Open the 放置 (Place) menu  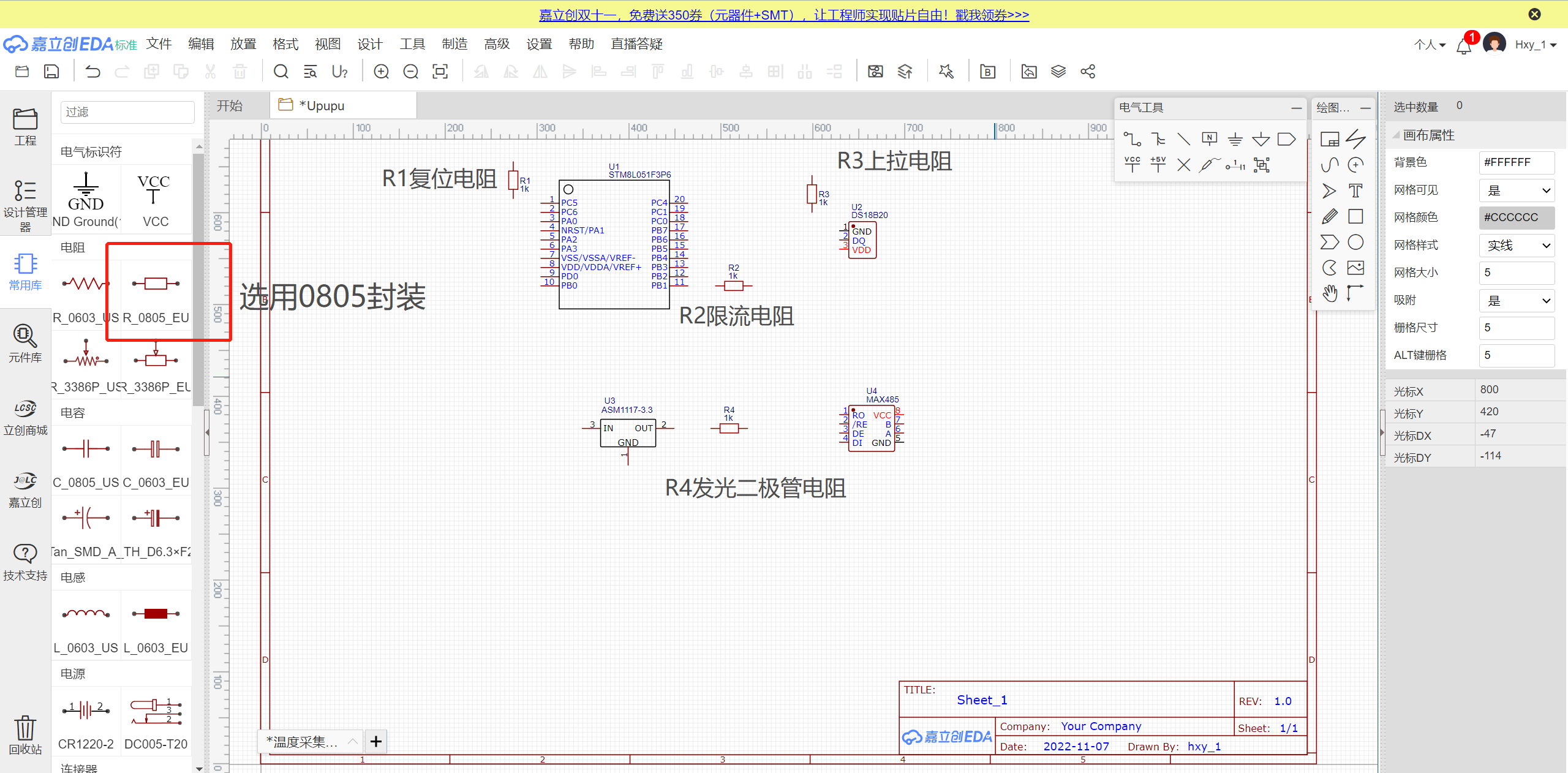click(x=243, y=44)
